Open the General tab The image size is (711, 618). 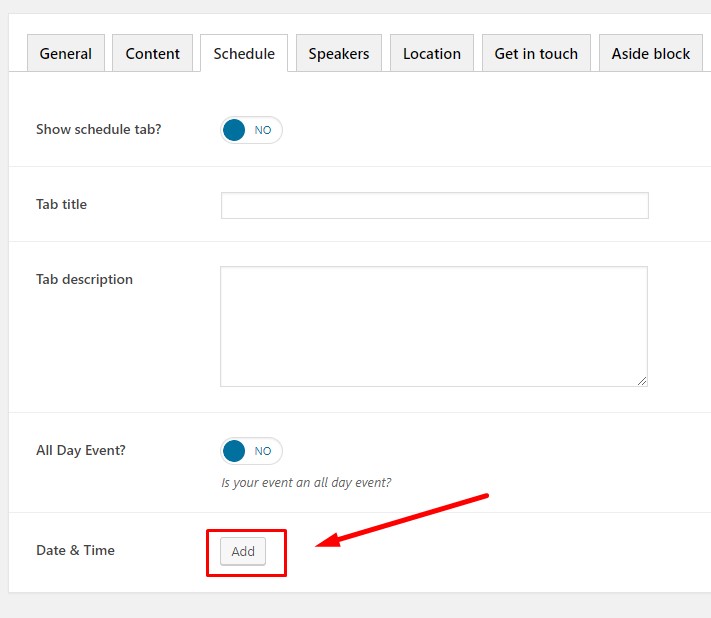[66, 54]
